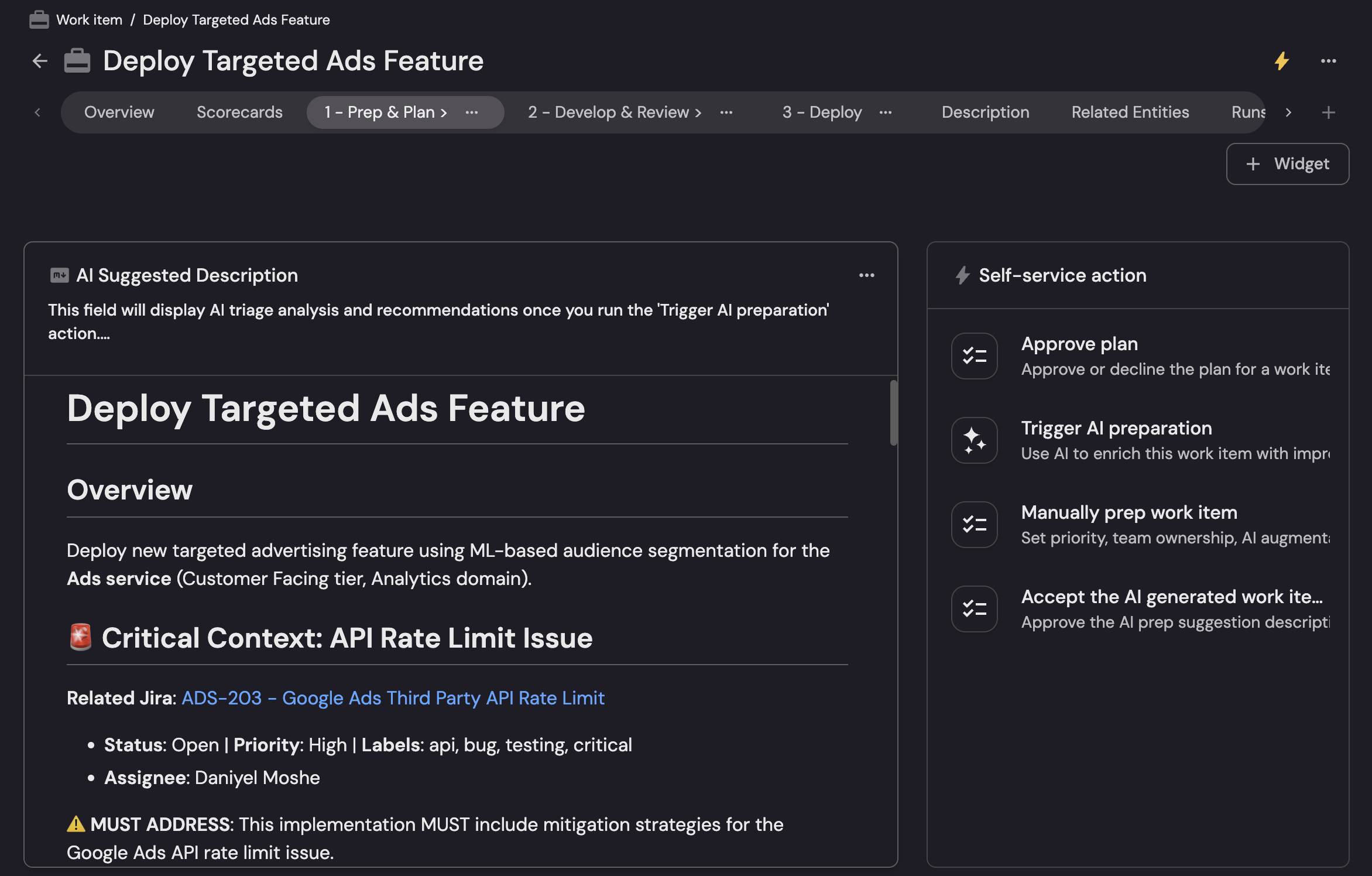Click the plus icon to add a tab
1372x876 pixels.
1328,112
